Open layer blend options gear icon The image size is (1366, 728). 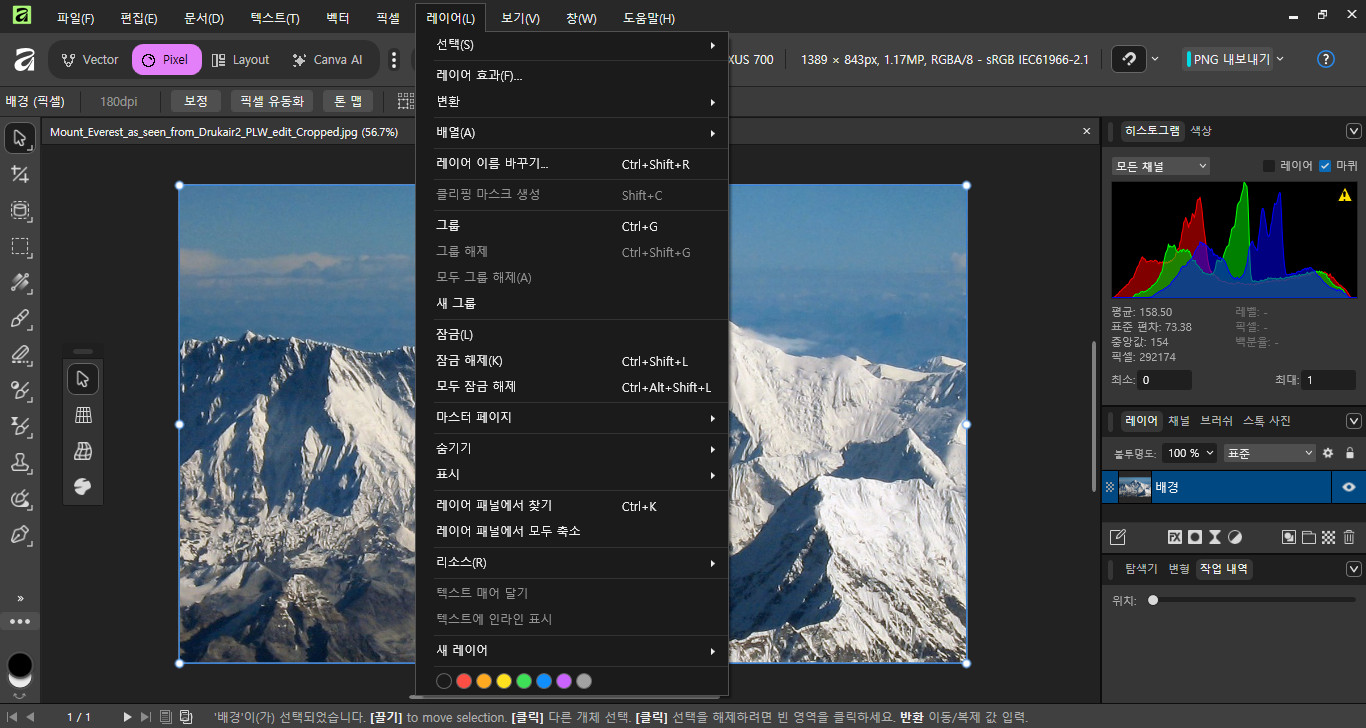pos(1328,453)
